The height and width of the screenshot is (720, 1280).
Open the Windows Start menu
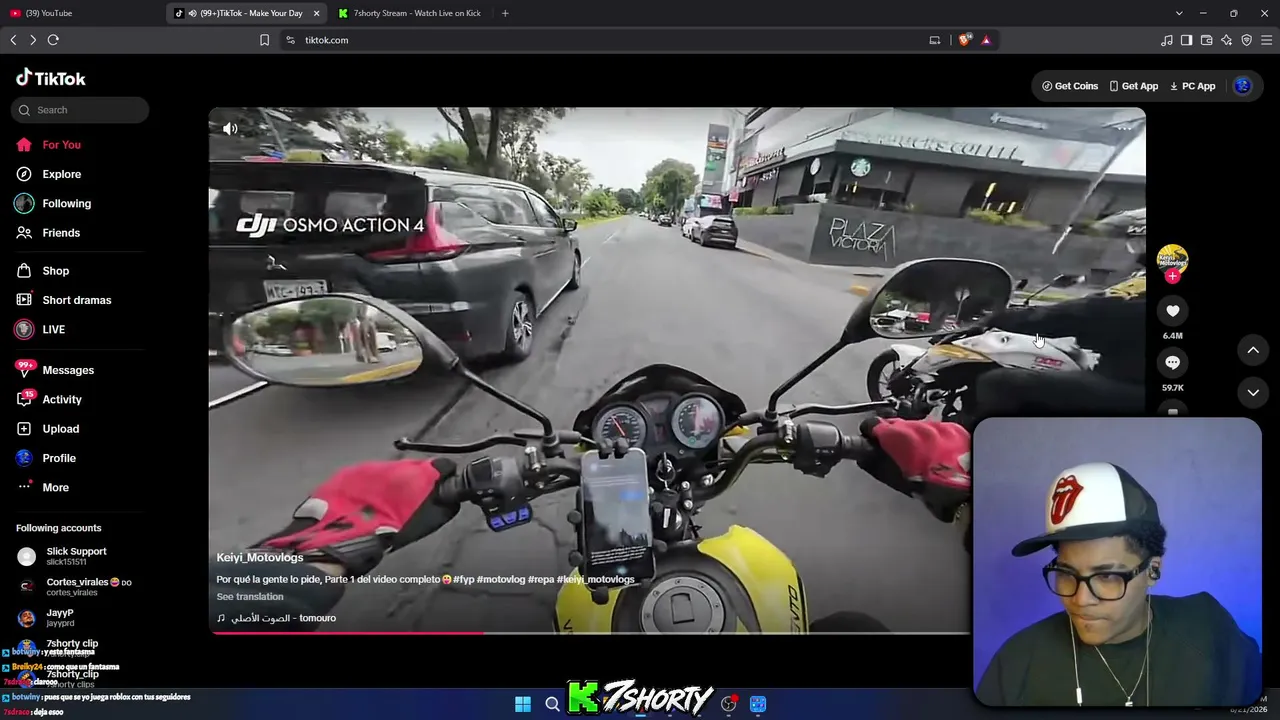pyautogui.click(x=523, y=704)
